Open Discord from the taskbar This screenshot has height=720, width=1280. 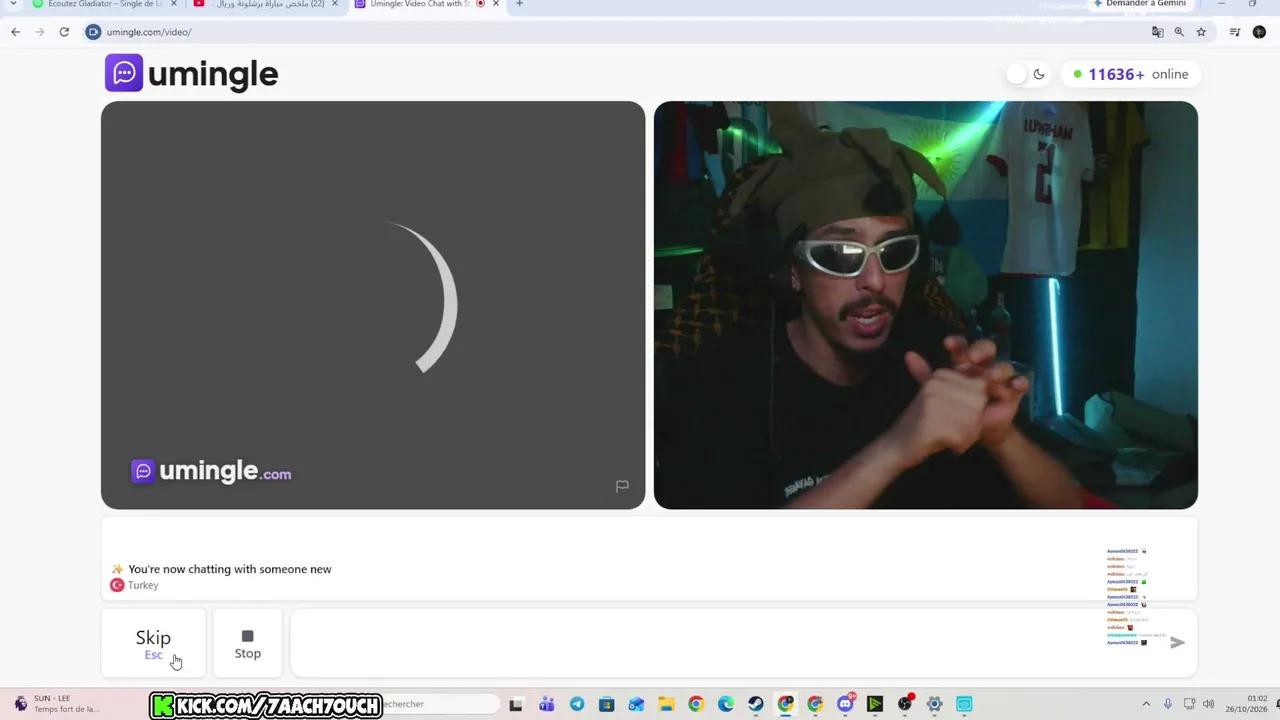tap(846, 704)
